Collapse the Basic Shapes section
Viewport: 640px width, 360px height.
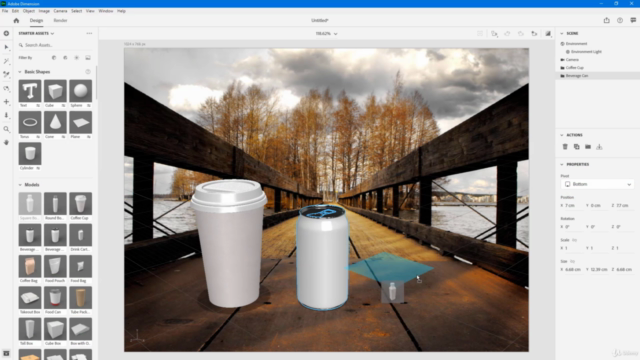click(20, 72)
